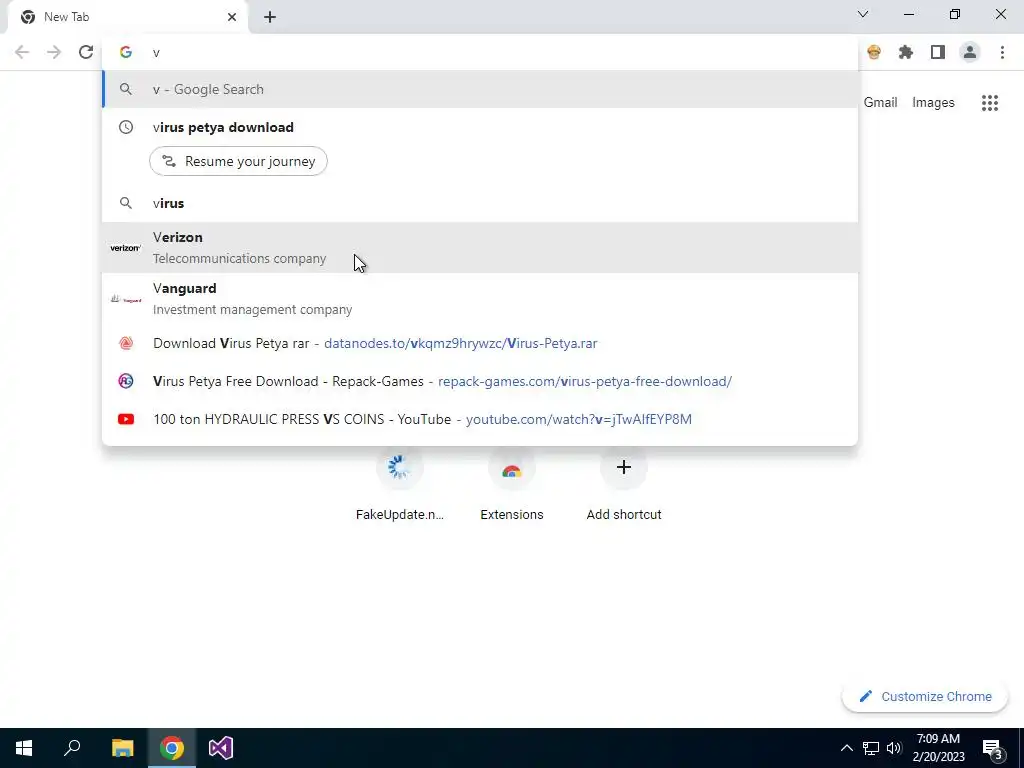Click the YouTube icon in suggestions

click(x=126, y=419)
